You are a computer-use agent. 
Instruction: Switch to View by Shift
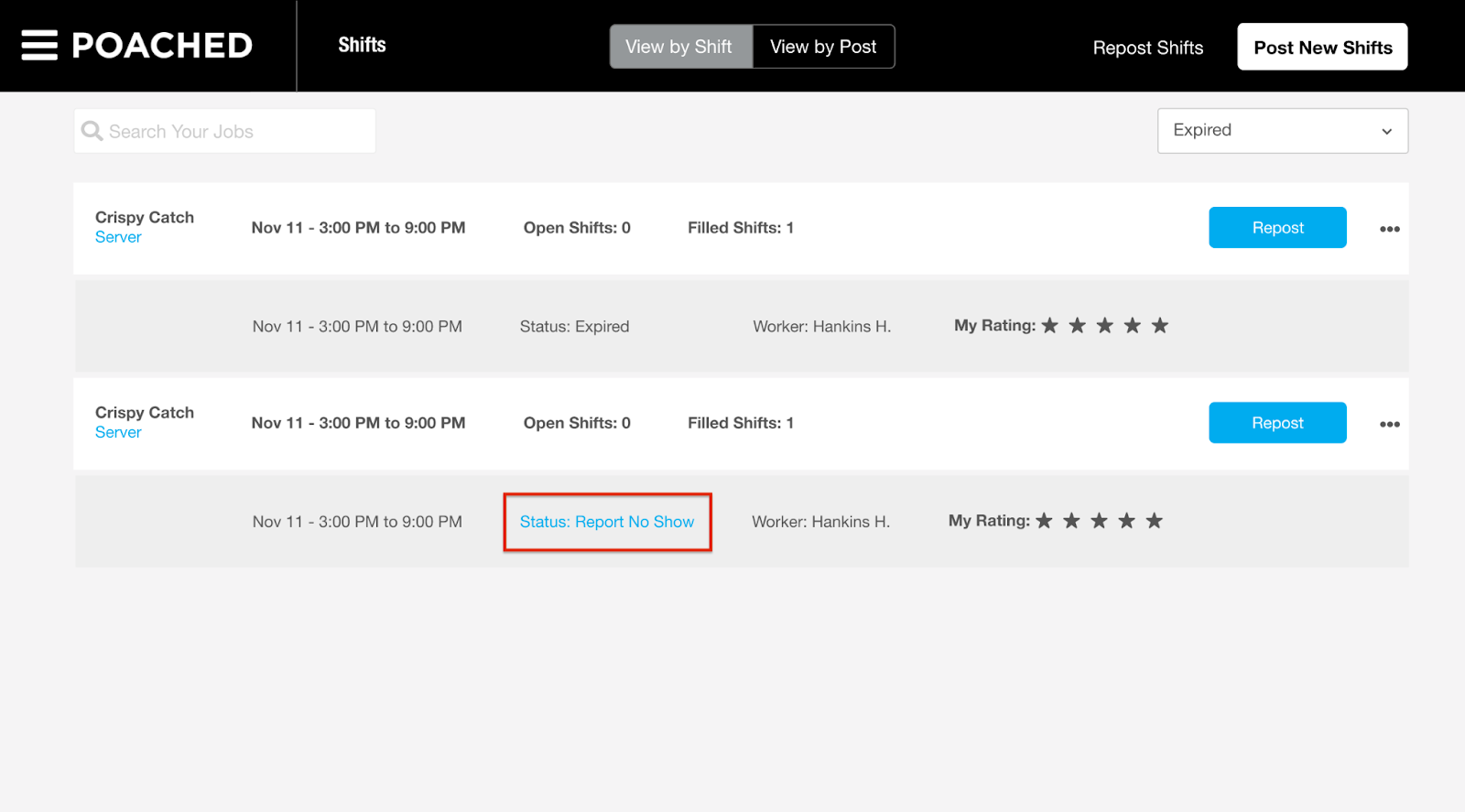tap(681, 47)
